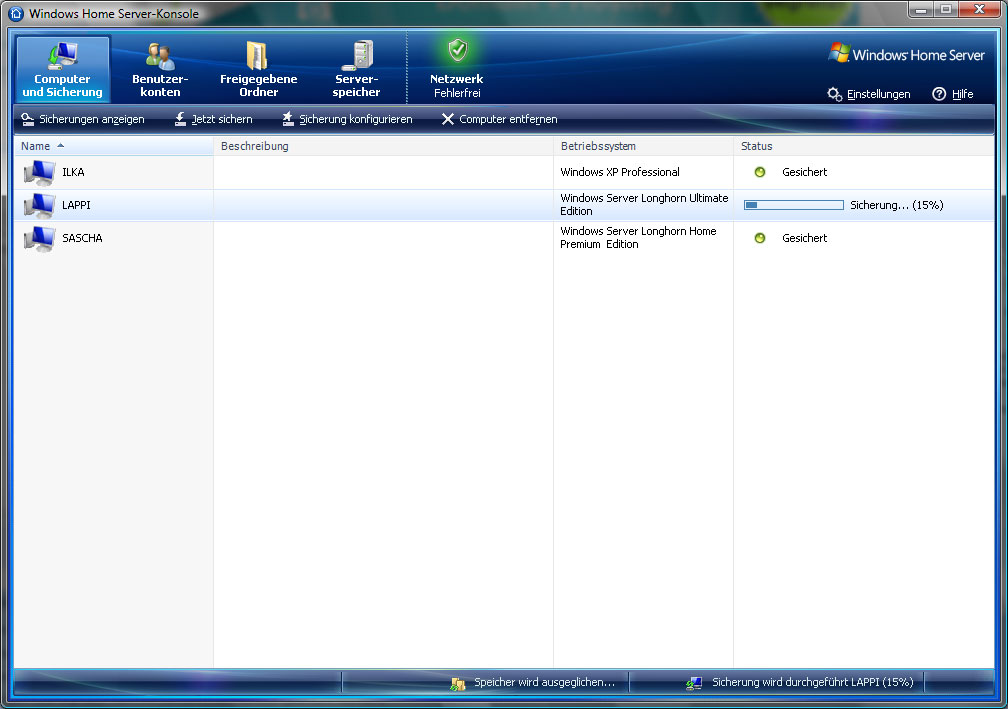This screenshot has height=709, width=1008.
Task: Click the Gesichert text in ILKA row
Action: pyautogui.click(x=804, y=172)
